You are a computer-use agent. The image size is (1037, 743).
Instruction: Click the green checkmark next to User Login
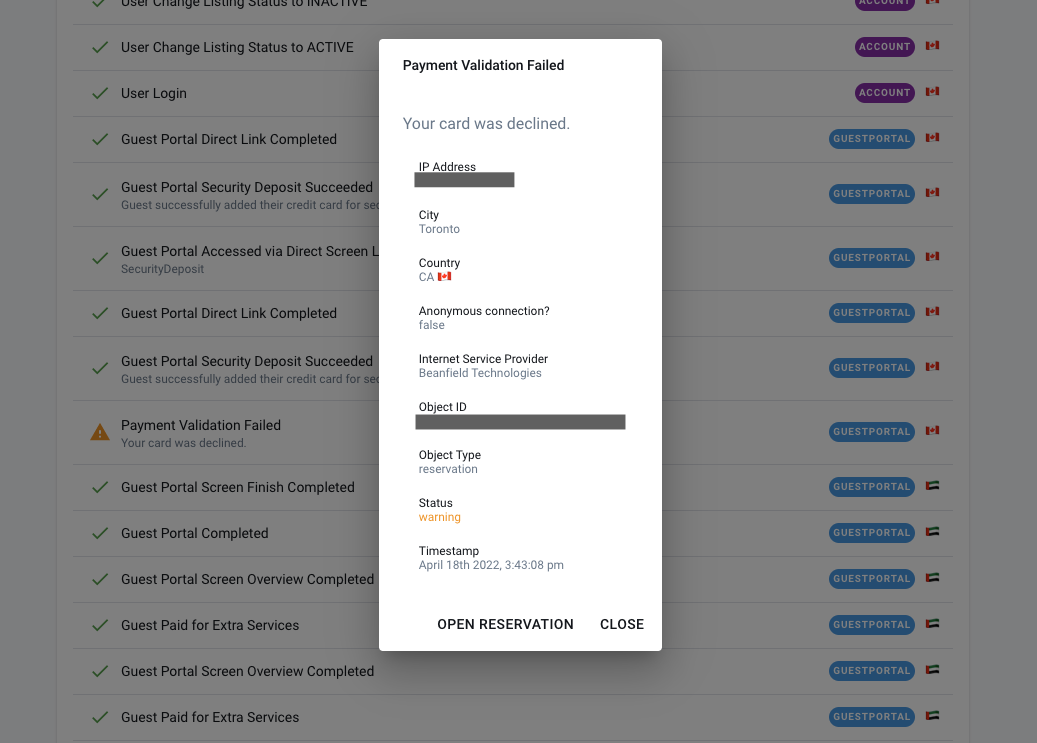tap(99, 93)
